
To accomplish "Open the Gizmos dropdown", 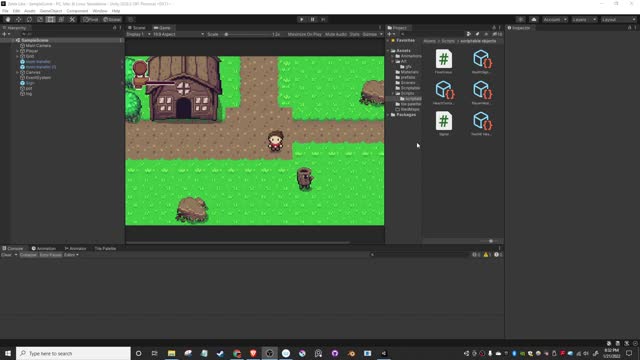I will coord(372,34).
